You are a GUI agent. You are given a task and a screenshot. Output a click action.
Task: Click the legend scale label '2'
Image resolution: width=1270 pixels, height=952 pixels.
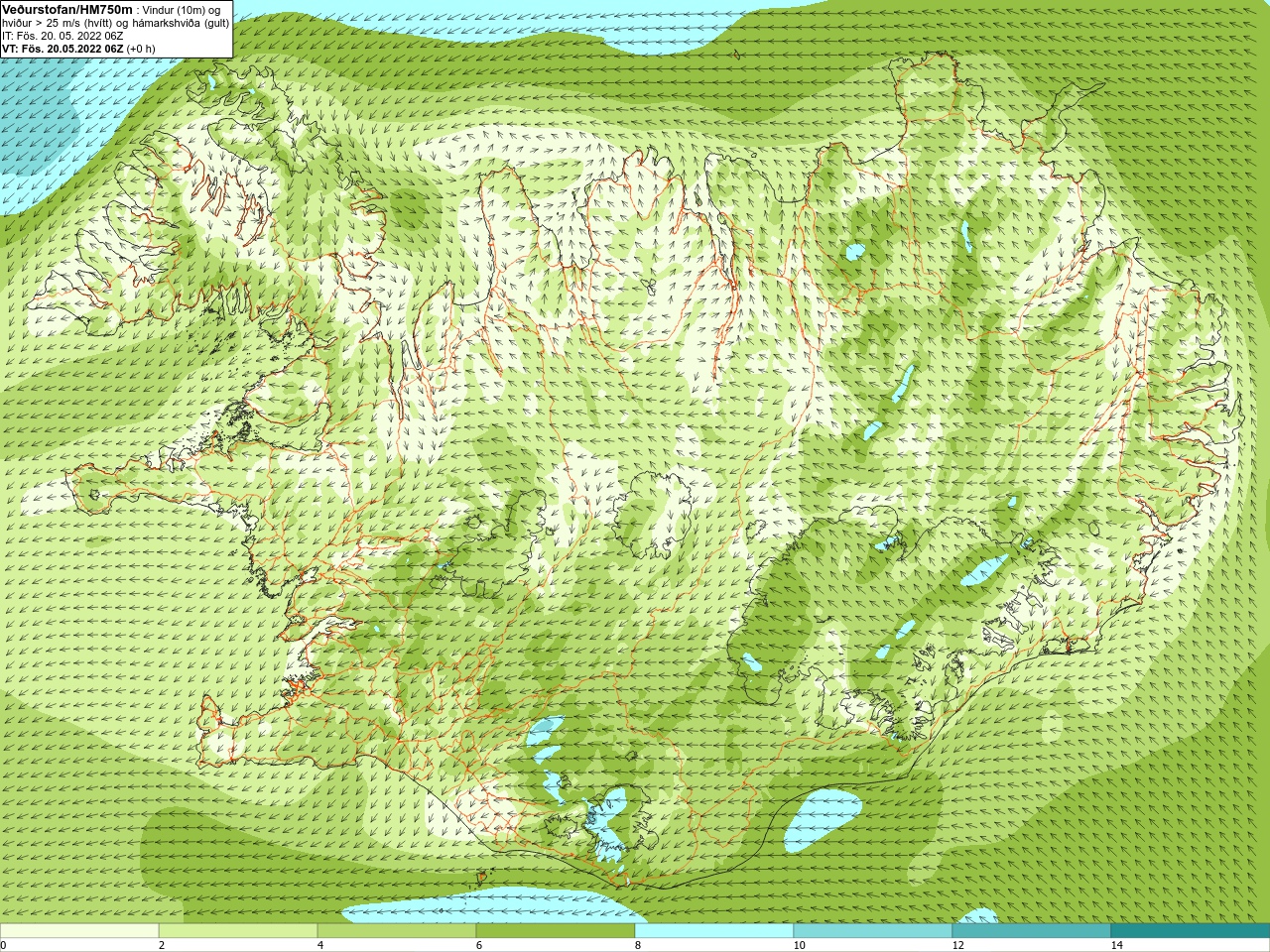pos(162,945)
